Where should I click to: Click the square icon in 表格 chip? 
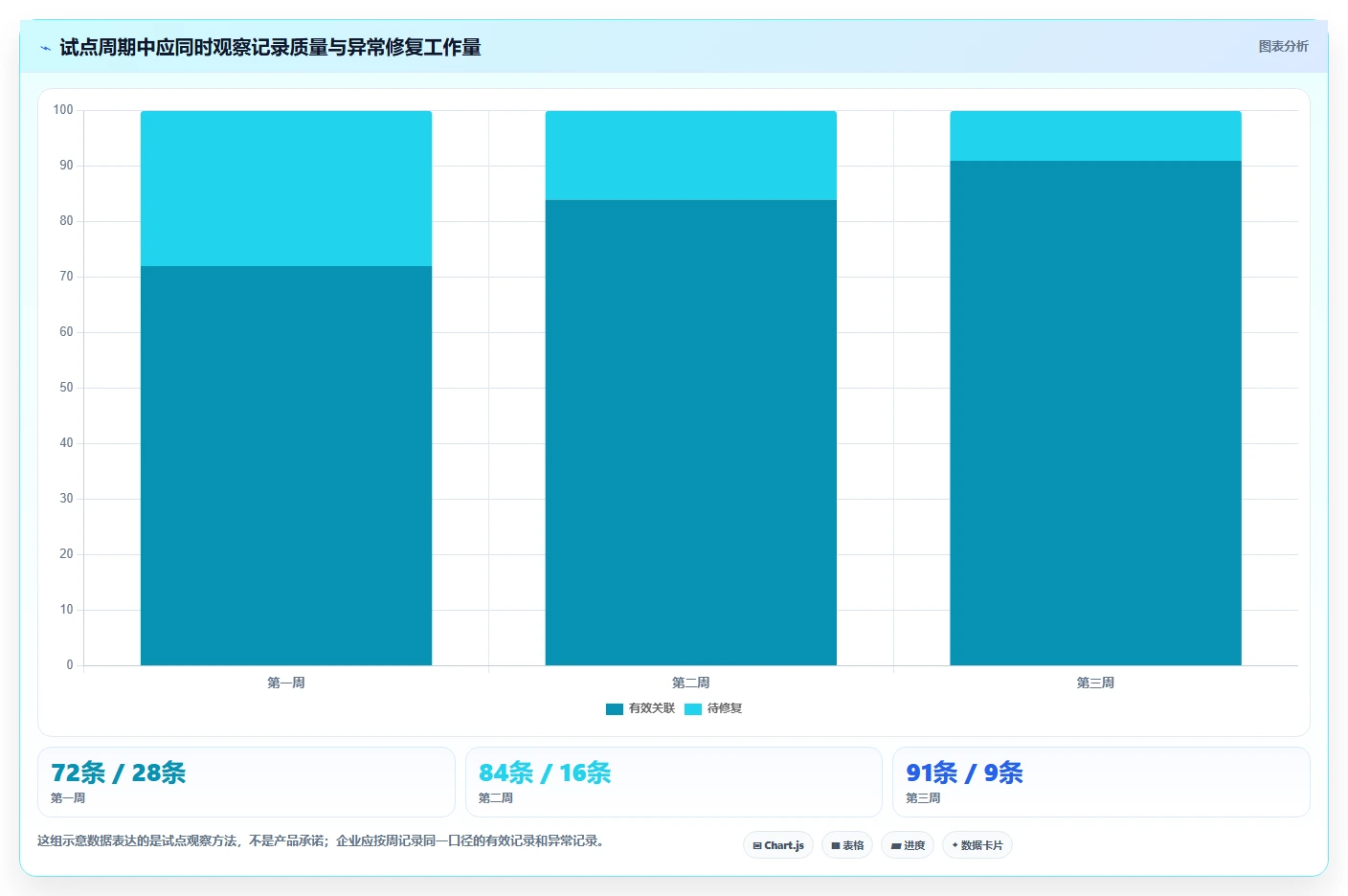836,846
